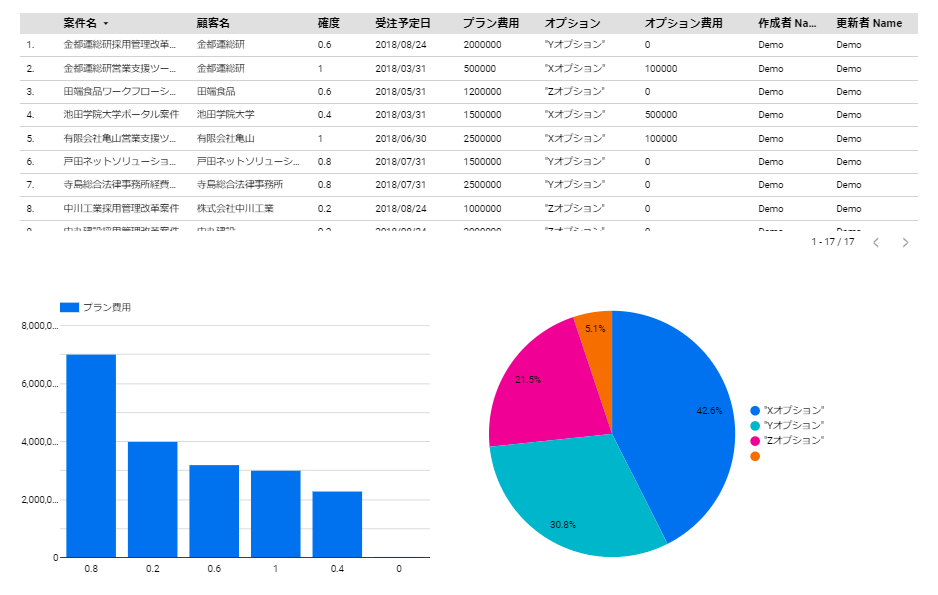This screenshot has height=595, width=938.
Task: Select the 5.1% orange pie slice
Action: pos(596,335)
